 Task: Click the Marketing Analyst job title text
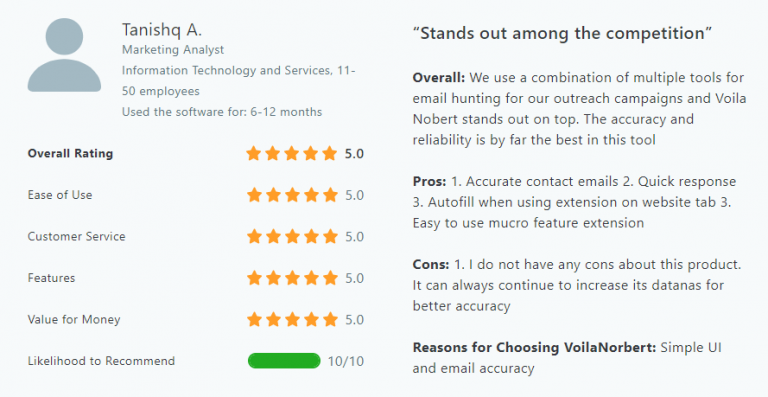click(173, 50)
